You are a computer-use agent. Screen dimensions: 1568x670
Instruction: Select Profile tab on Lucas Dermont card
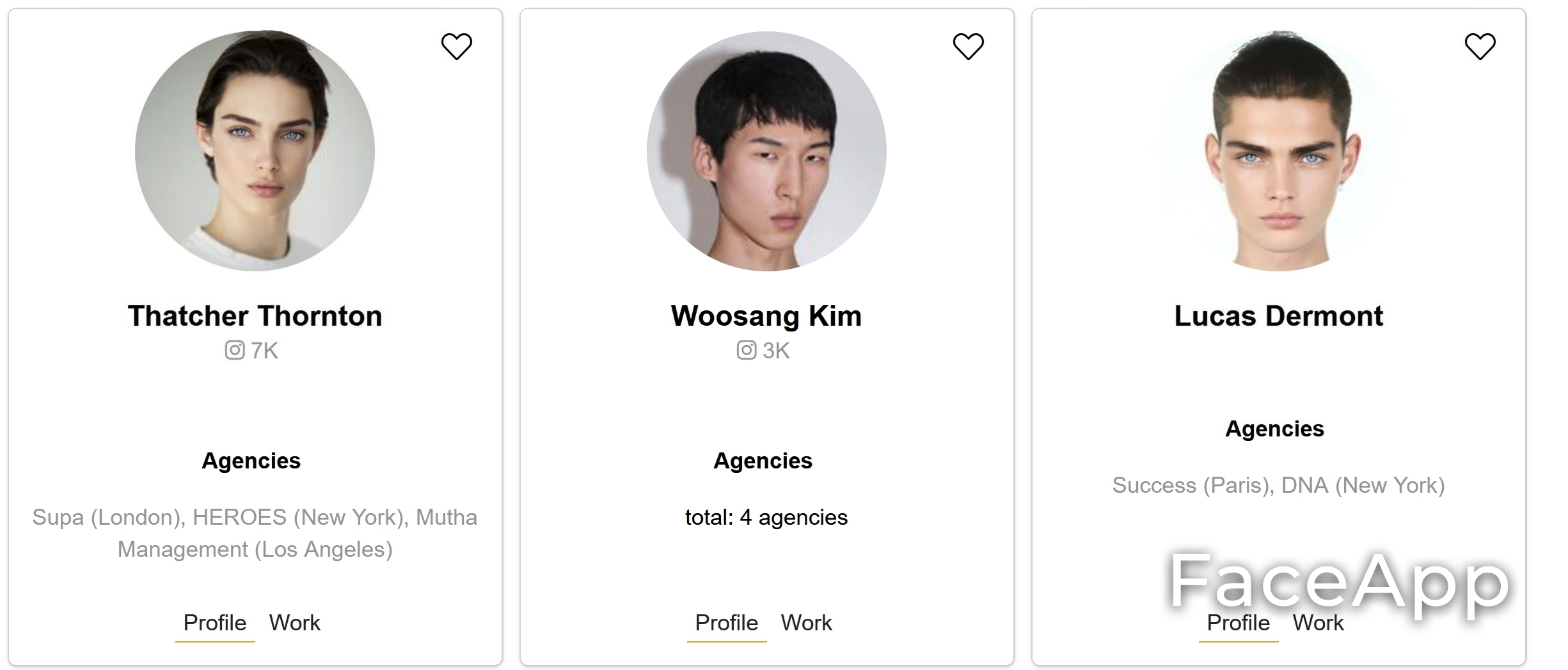[x=1239, y=623]
